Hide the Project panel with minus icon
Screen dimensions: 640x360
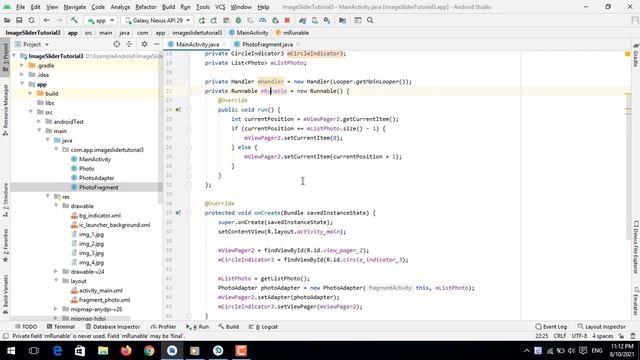click(x=157, y=44)
